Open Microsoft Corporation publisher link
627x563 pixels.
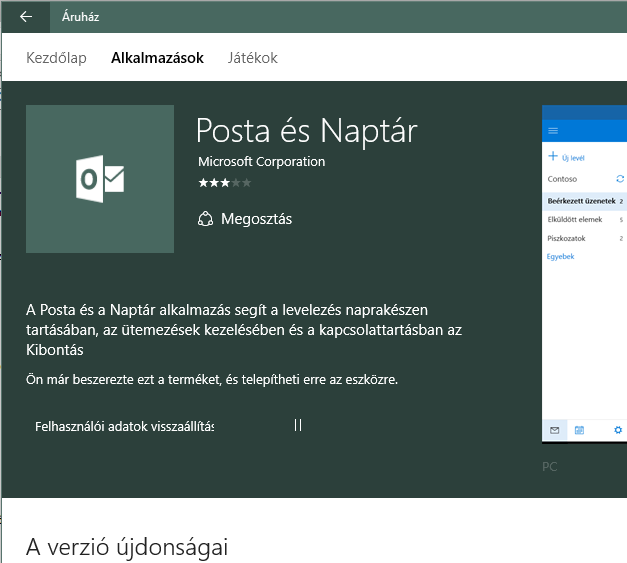point(262,162)
